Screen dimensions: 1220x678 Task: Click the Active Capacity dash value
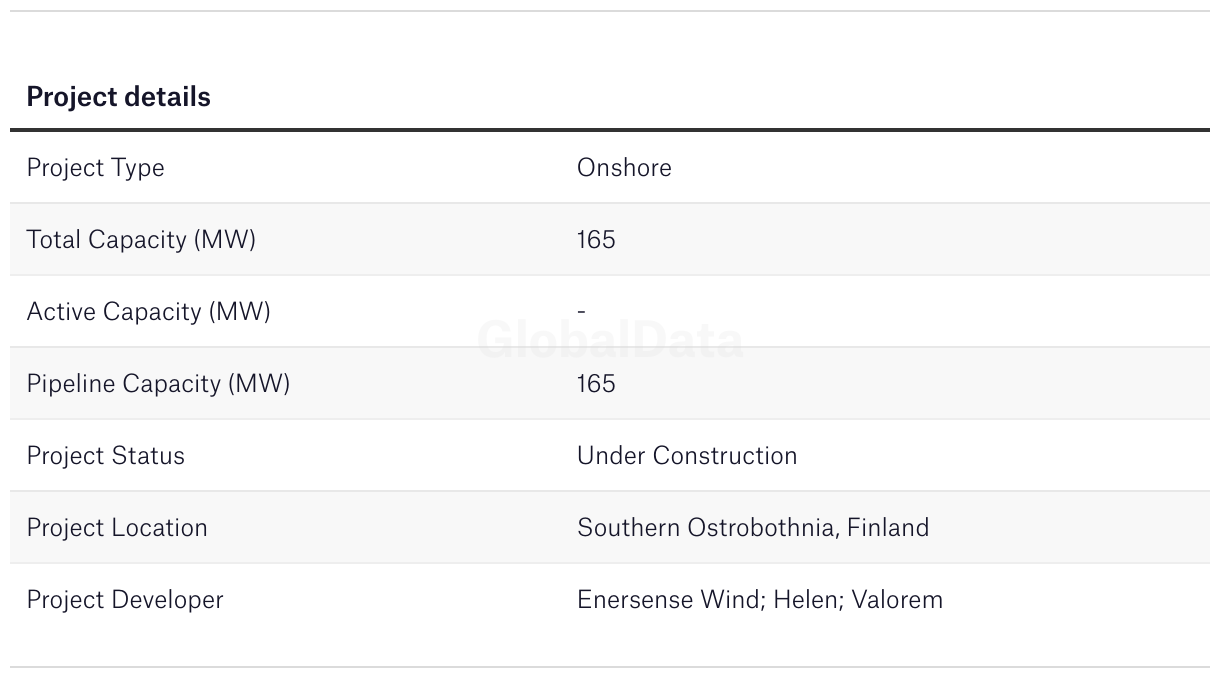(582, 312)
